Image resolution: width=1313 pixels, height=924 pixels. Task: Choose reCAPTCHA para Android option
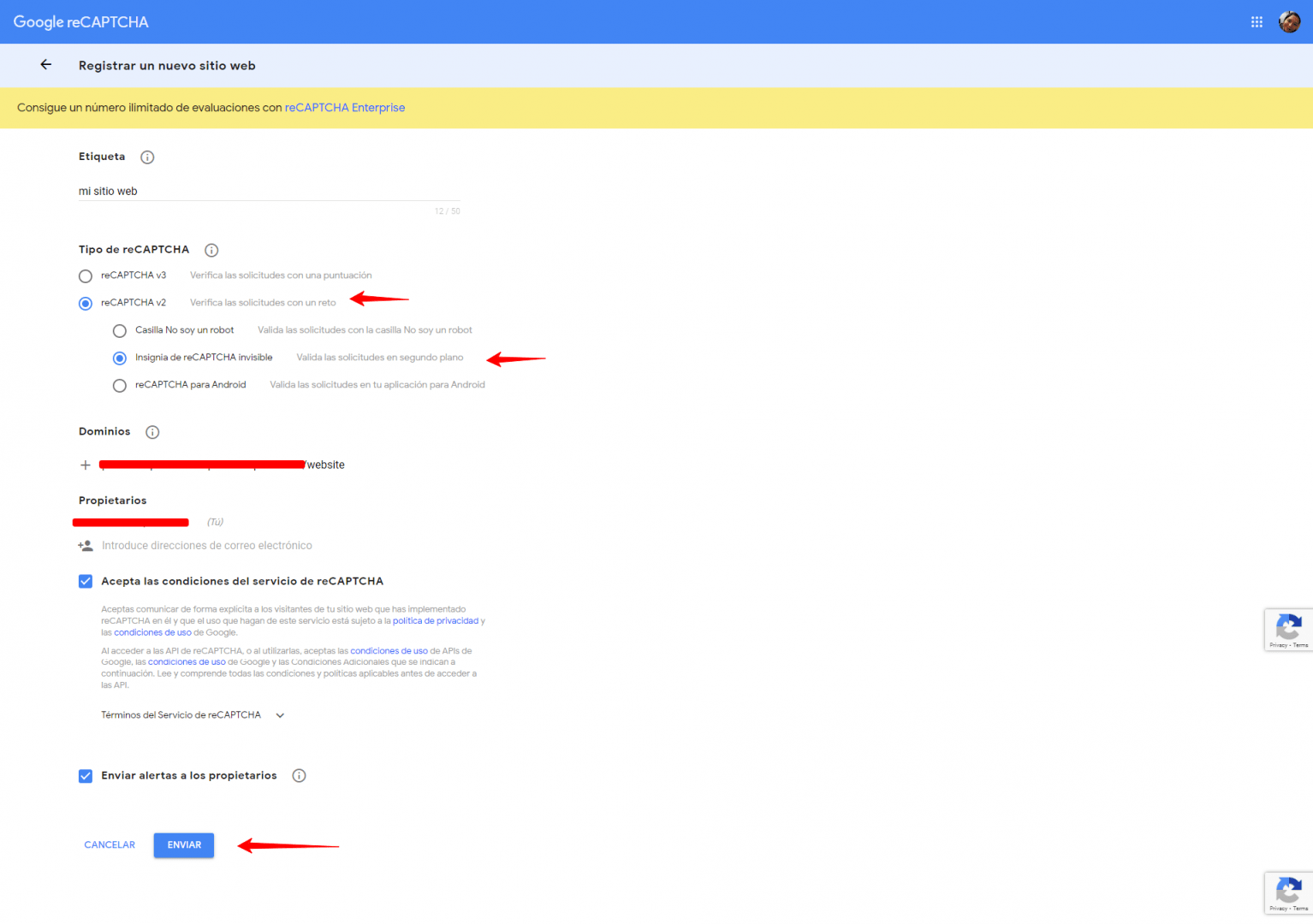coord(120,386)
